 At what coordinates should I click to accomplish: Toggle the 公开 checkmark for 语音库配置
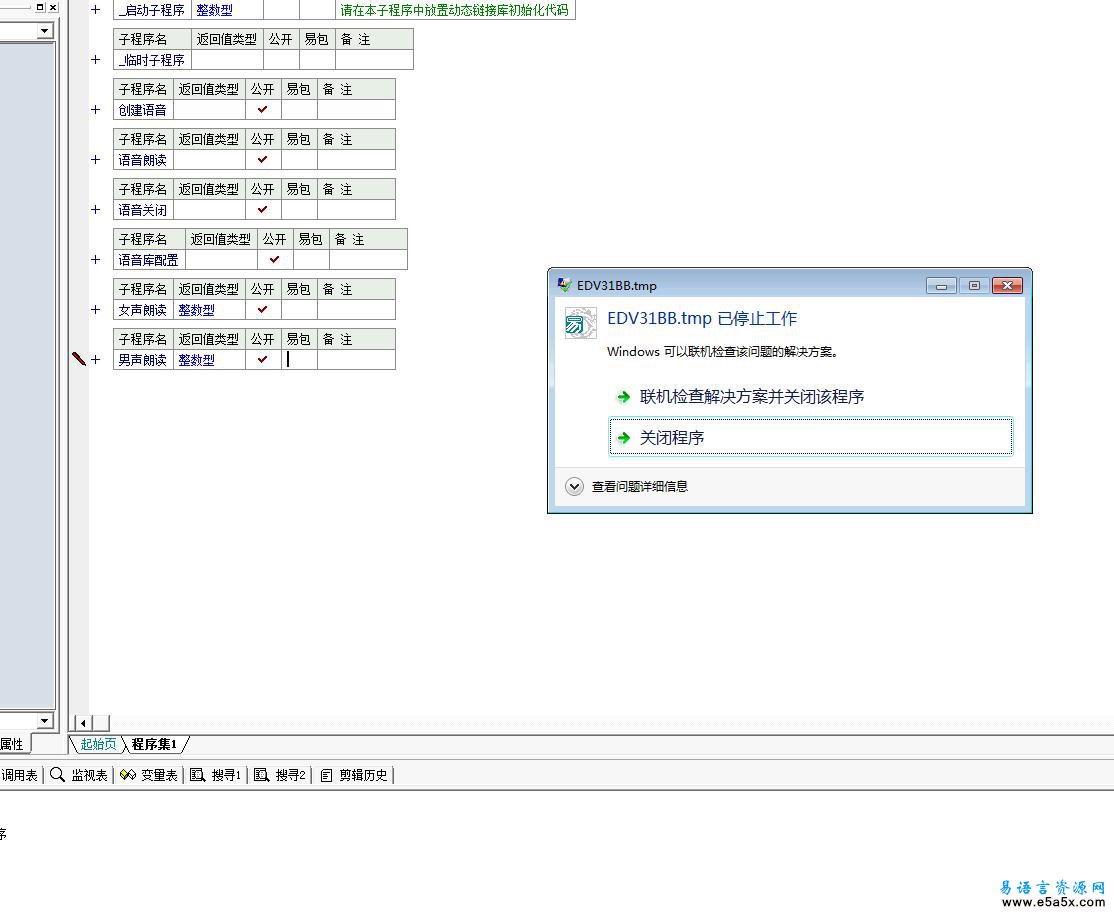pyautogui.click(x=275, y=260)
